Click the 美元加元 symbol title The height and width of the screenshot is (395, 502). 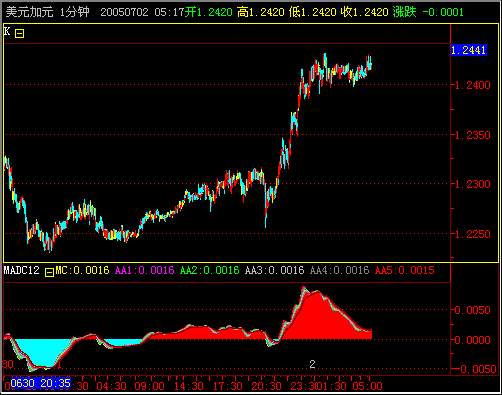(29, 12)
